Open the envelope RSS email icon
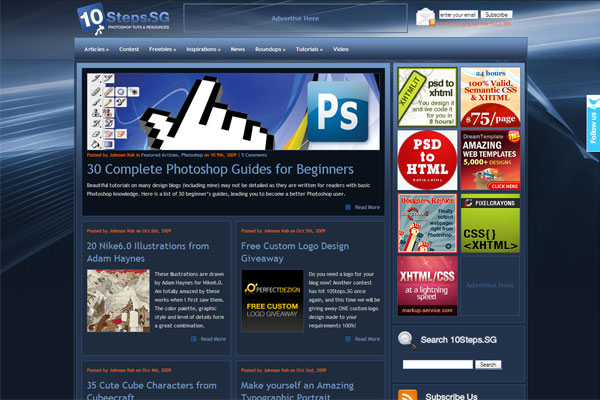600x400 pixels. tap(426, 17)
